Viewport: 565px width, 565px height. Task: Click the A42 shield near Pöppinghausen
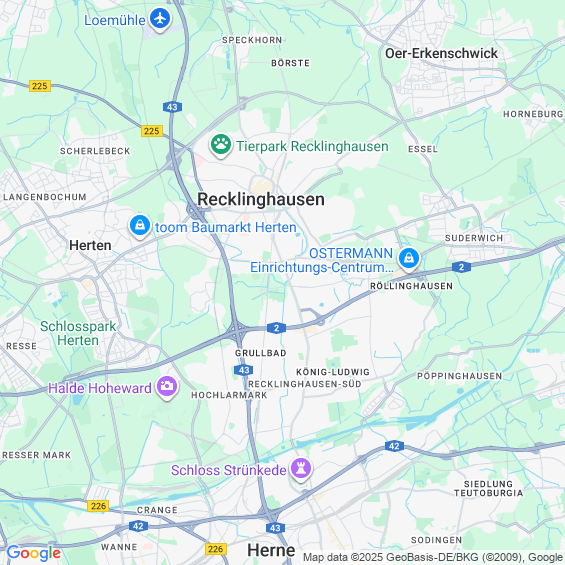pyautogui.click(x=394, y=446)
